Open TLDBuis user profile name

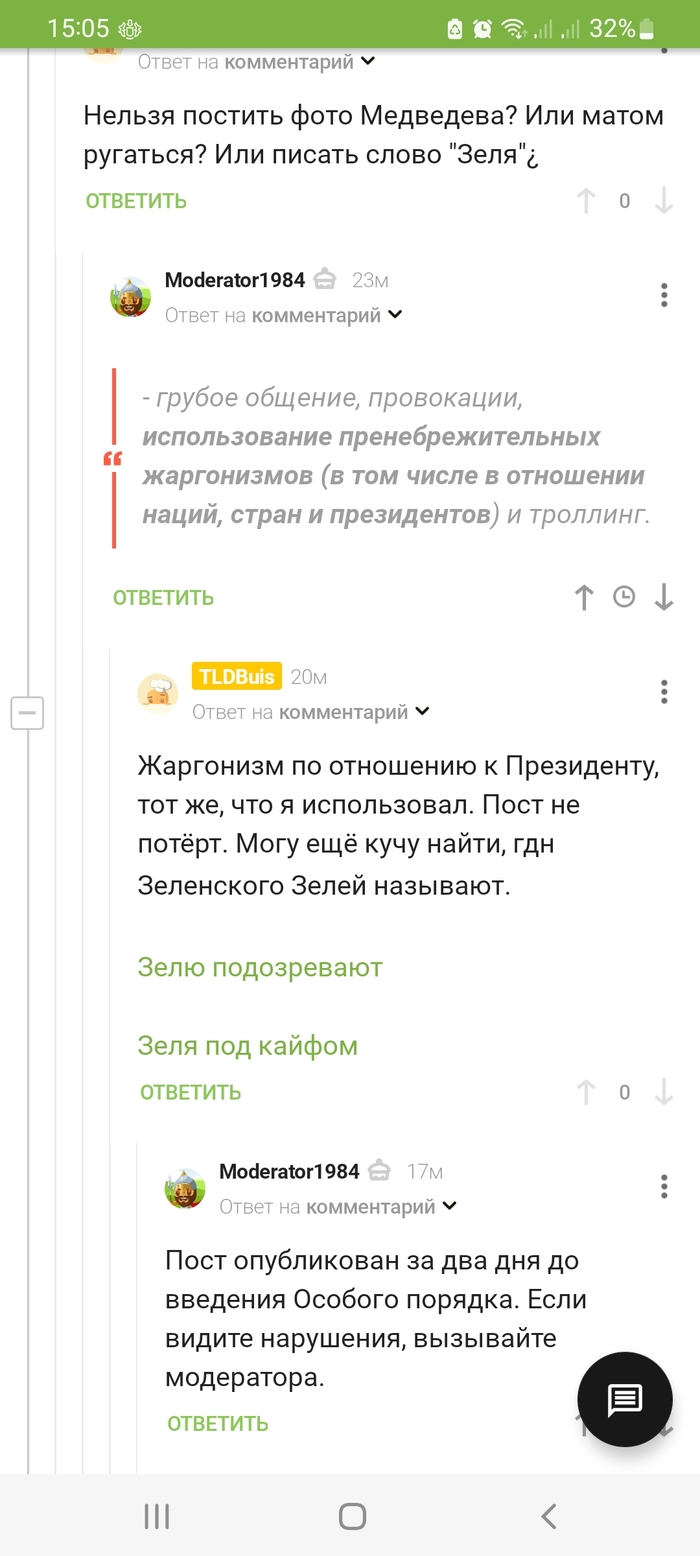tap(237, 677)
